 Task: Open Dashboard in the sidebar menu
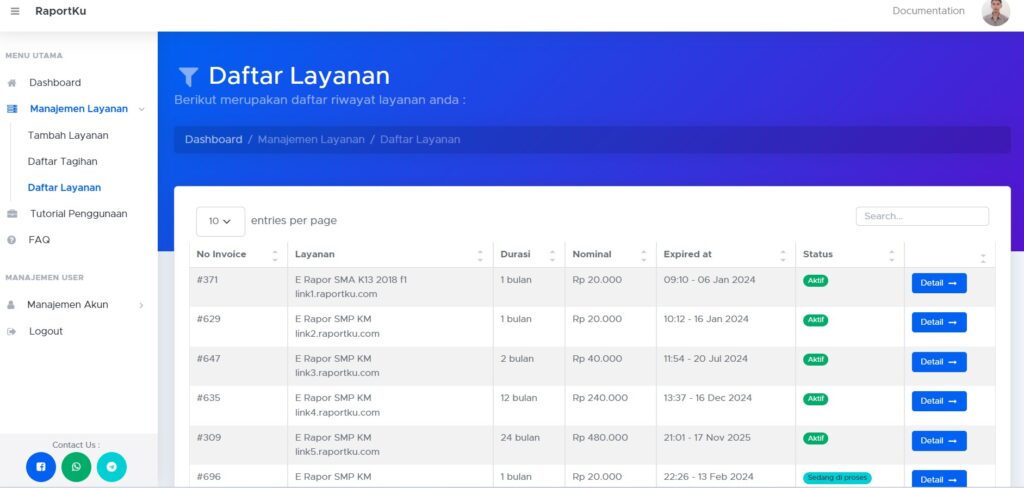[x=55, y=83]
